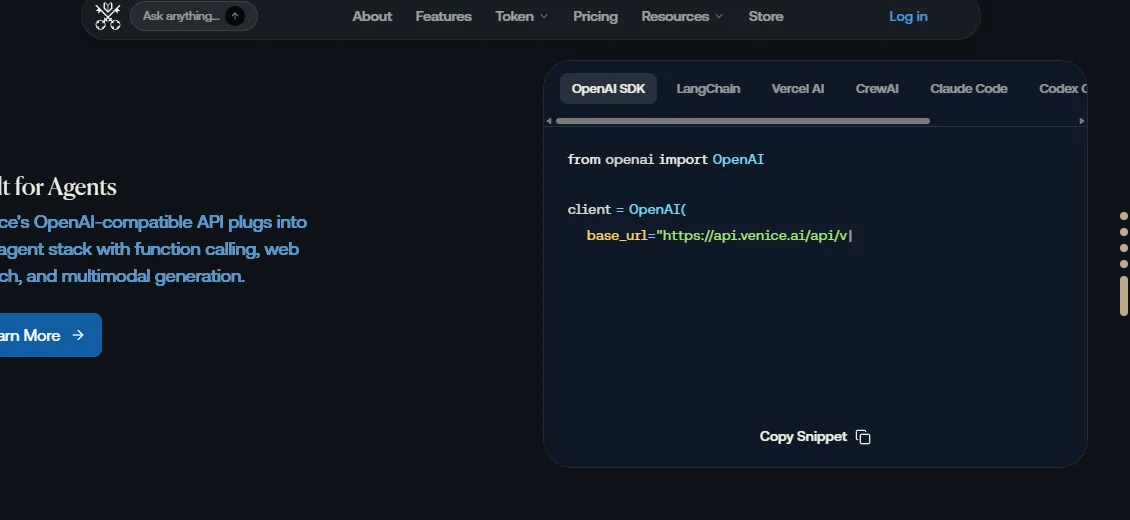Click the 'from openai import OpenAI' line
This screenshot has width=1130, height=520.
pyautogui.click(x=666, y=159)
